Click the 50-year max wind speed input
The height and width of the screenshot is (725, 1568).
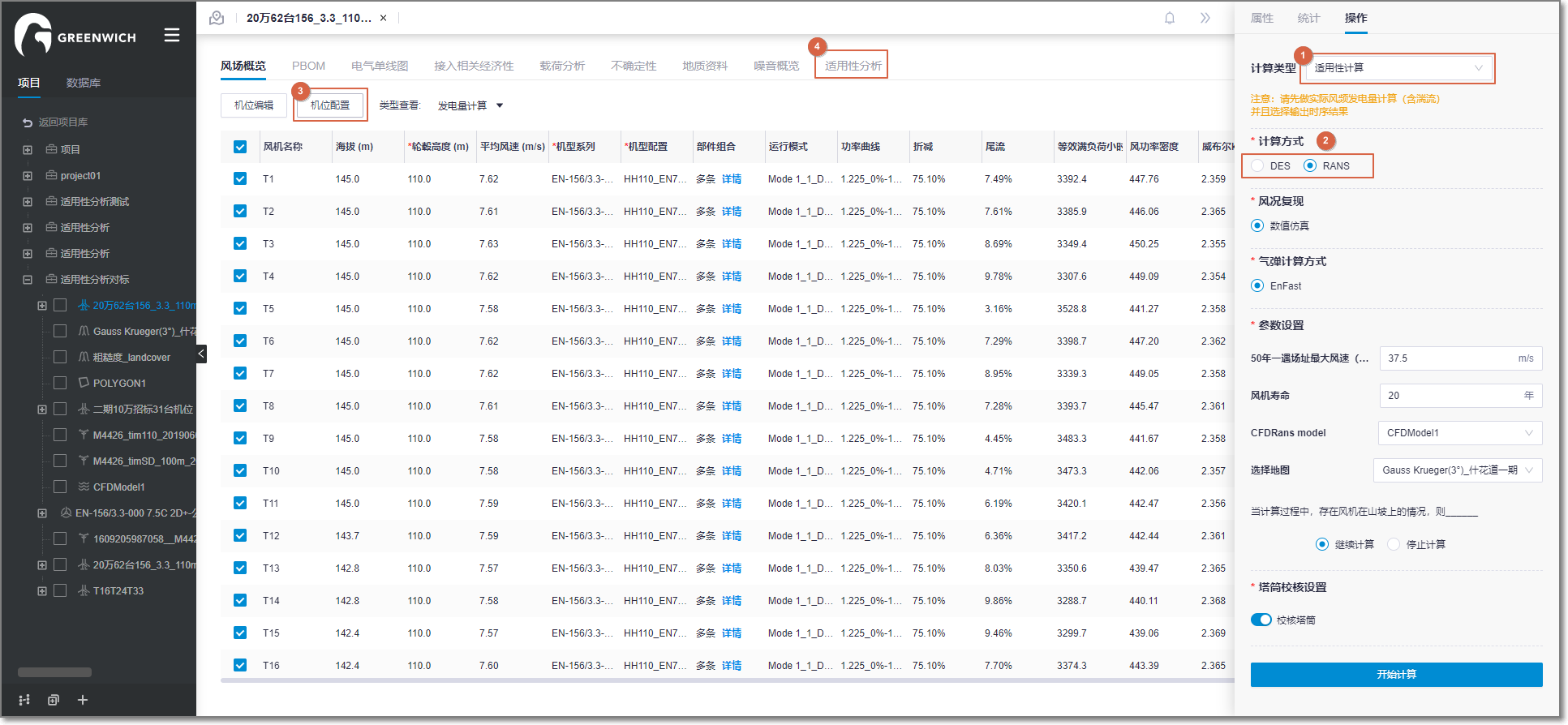pyautogui.click(x=1461, y=358)
